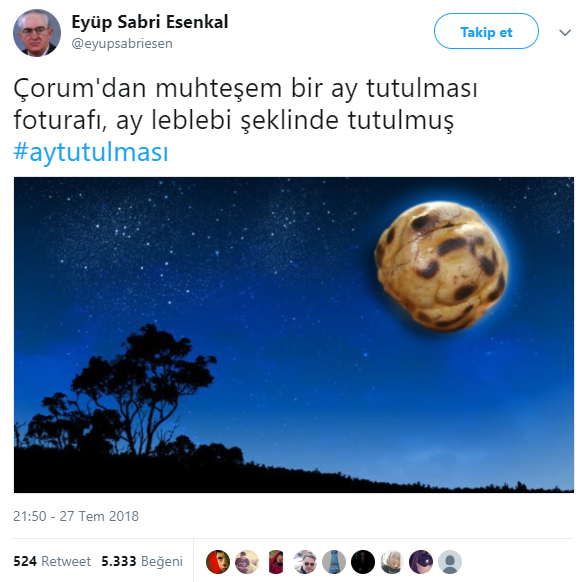
Task: Open the #aytutulması hashtag link
Action: pyautogui.click(x=91, y=152)
